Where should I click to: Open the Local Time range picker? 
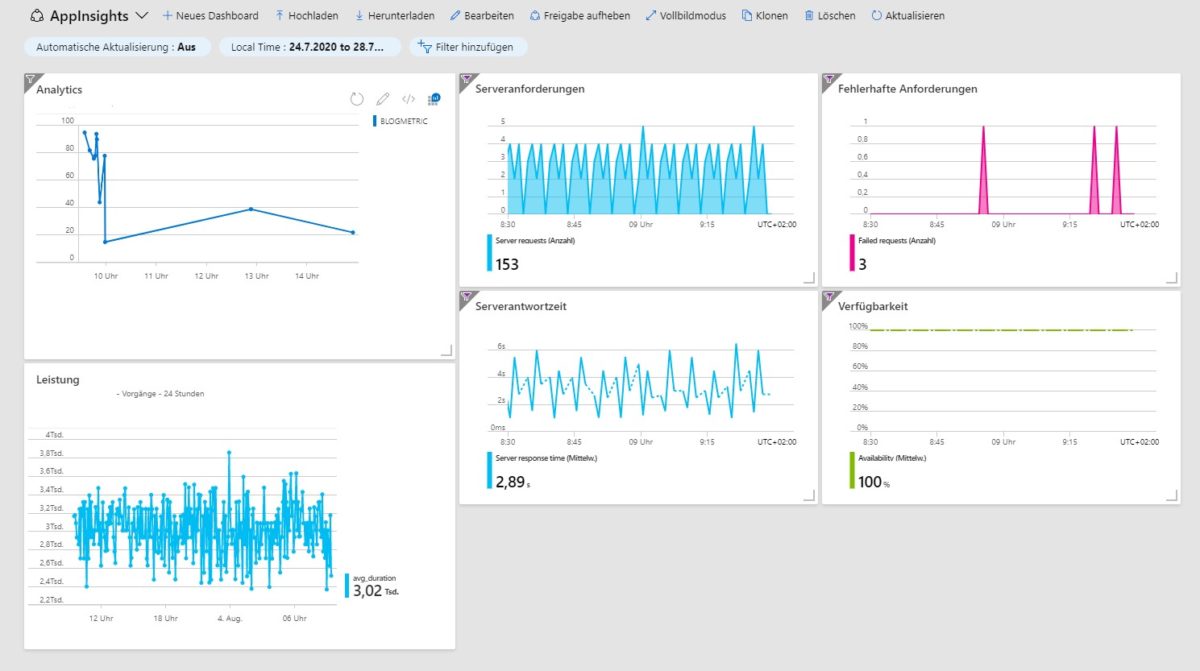309,46
